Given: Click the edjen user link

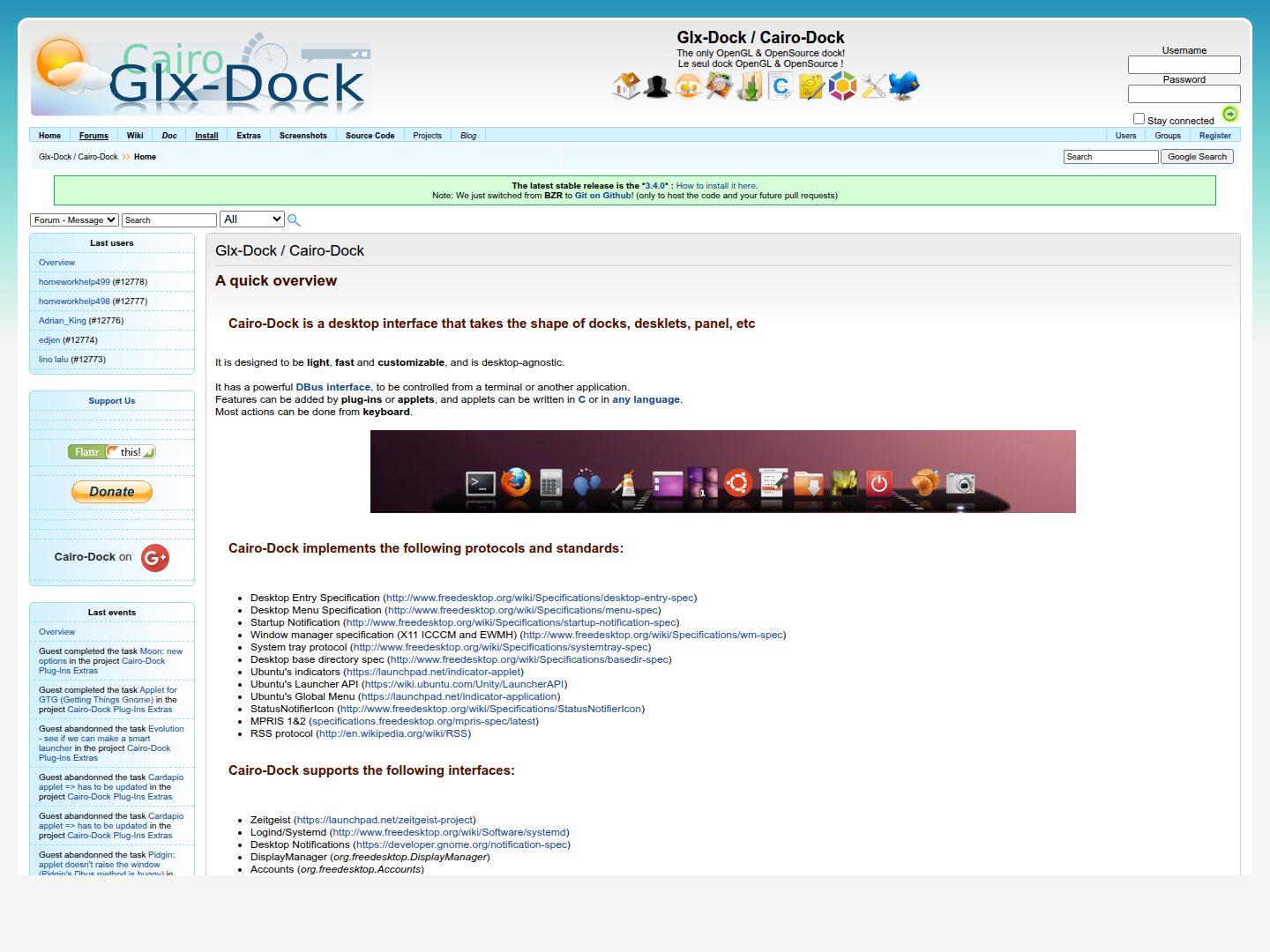Looking at the screenshot, I should point(49,340).
